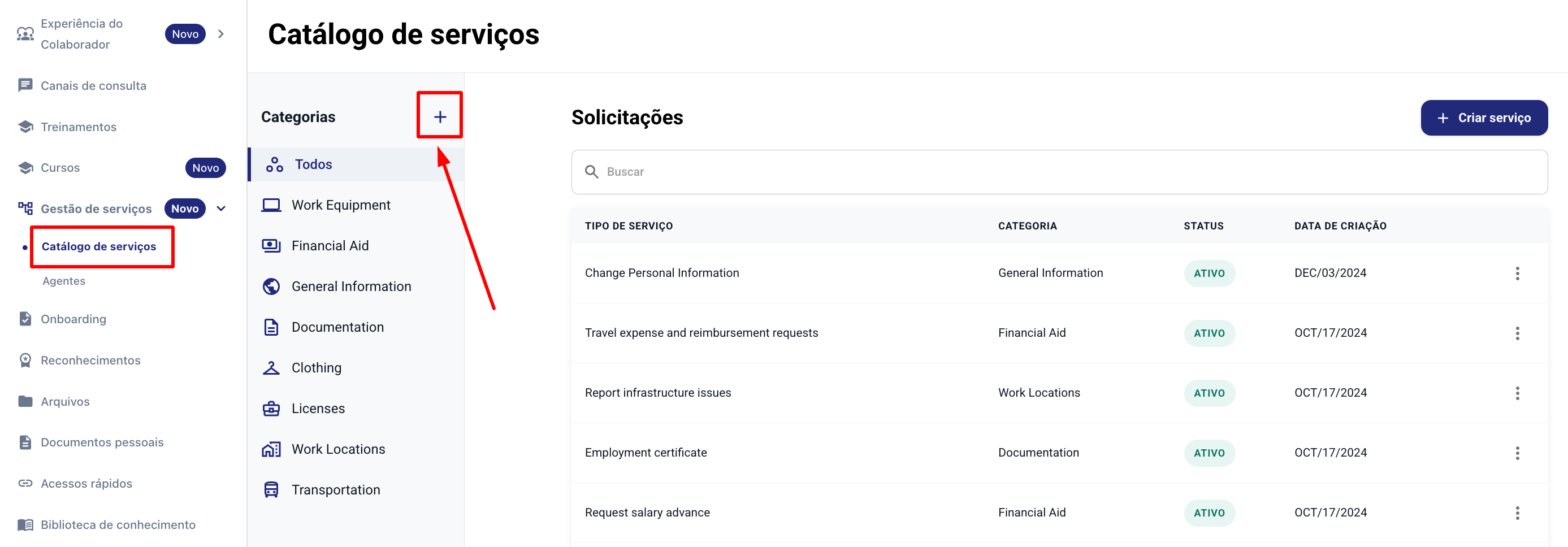Click the Transportation bus icon

(271, 490)
